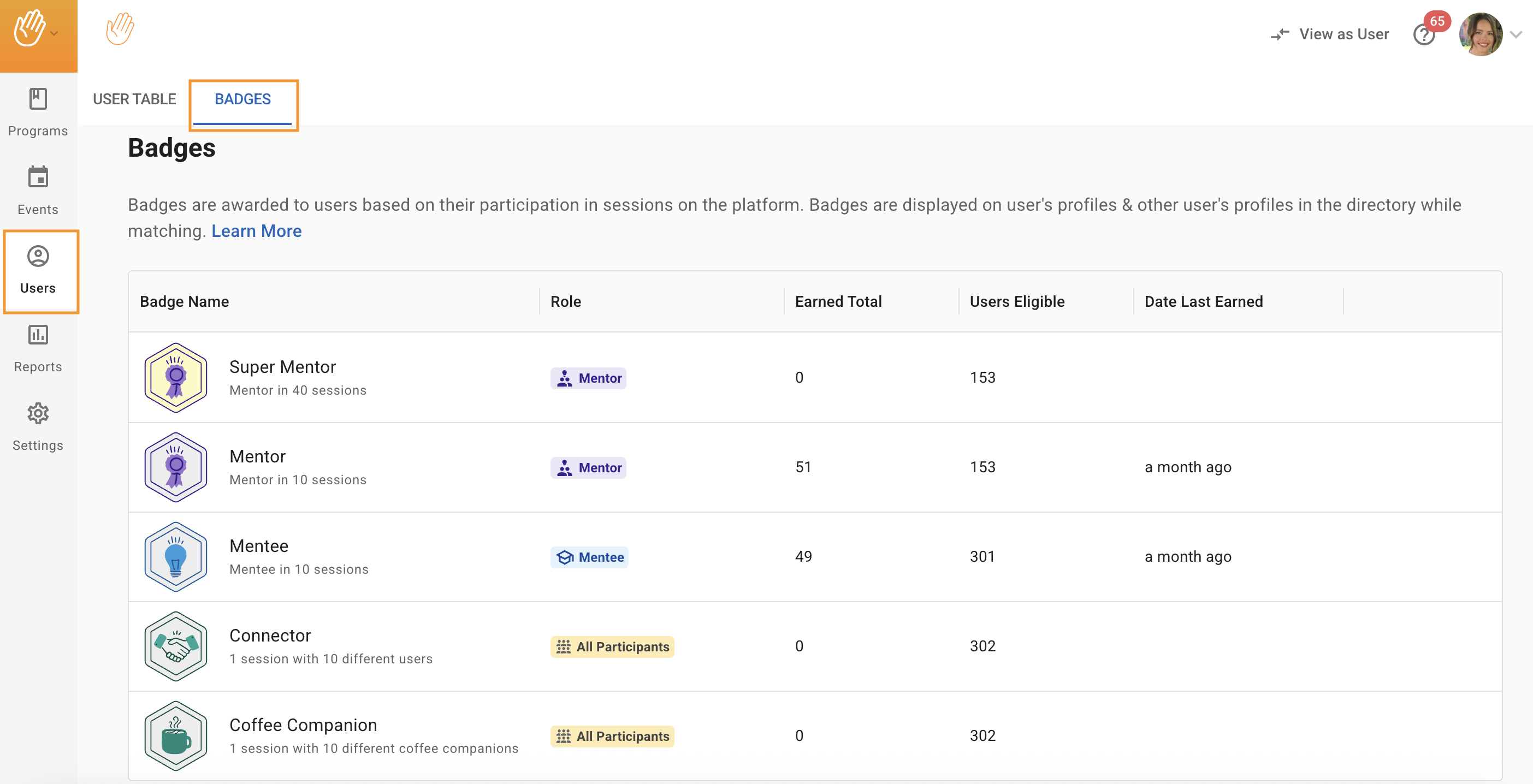The height and width of the screenshot is (784, 1533).
Task: Select the Badges tab
Action: coord(243,99)
